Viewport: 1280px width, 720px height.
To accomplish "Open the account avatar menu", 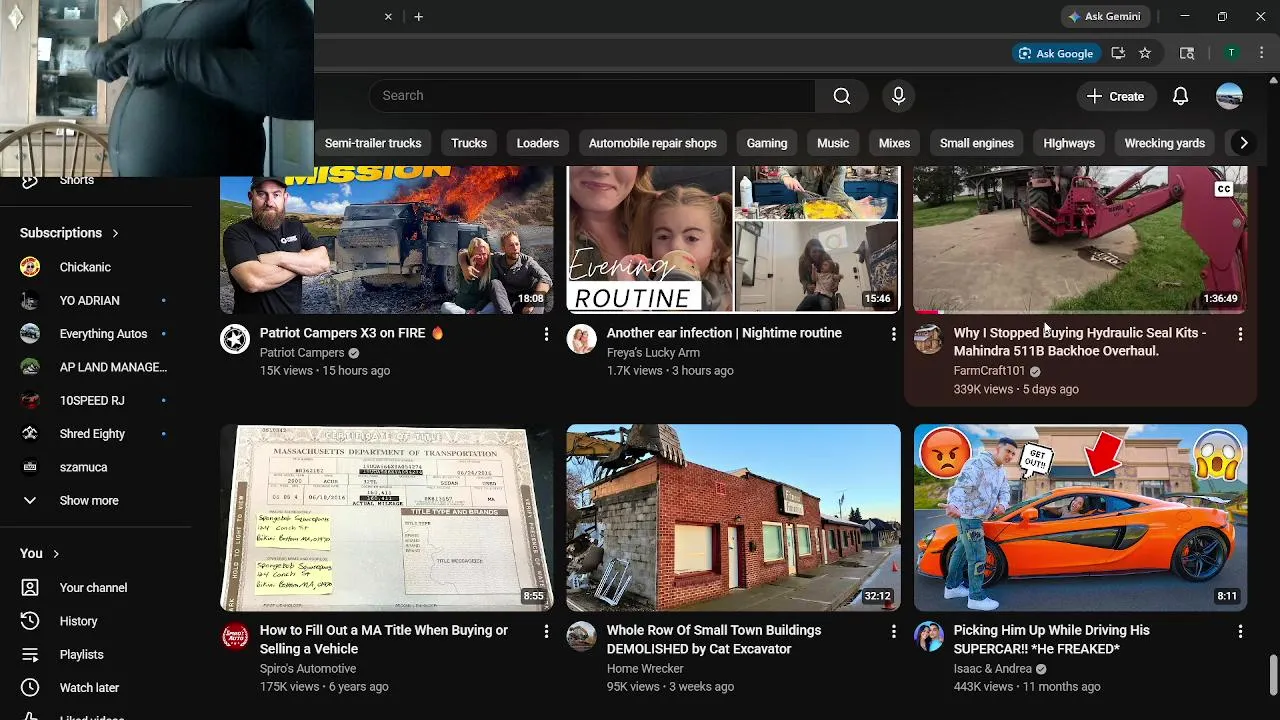I will 1229,96.
